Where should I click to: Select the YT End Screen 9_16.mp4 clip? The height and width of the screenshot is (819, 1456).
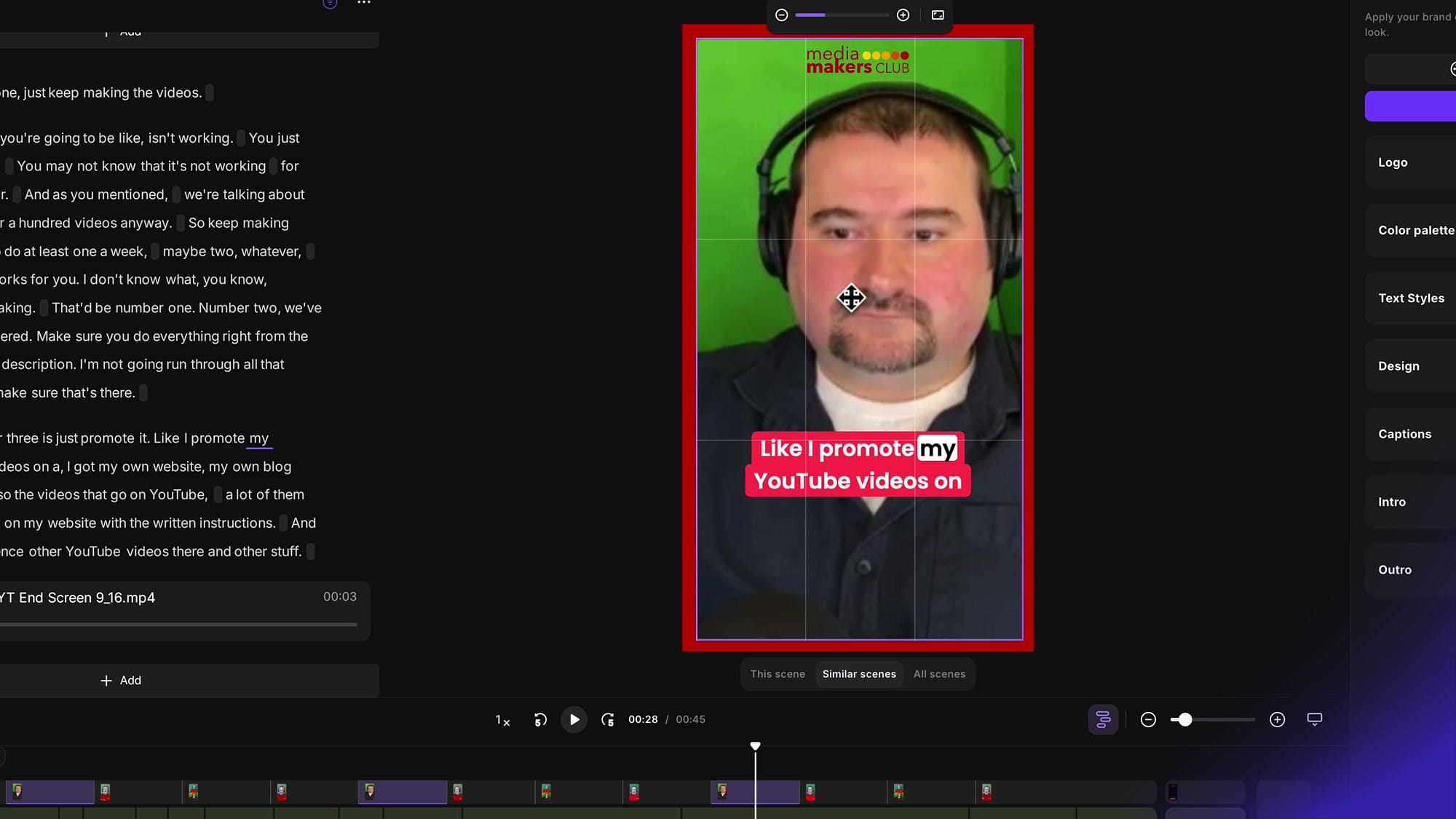[182, 609]
